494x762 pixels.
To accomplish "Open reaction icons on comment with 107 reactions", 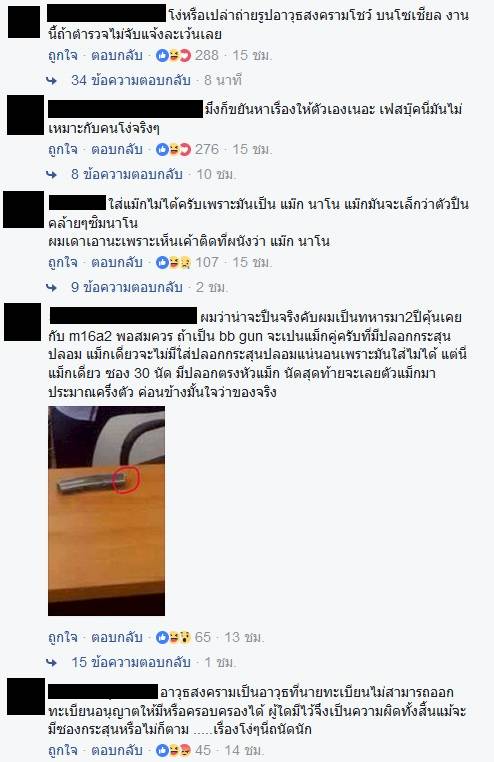I will coord(173,262).
